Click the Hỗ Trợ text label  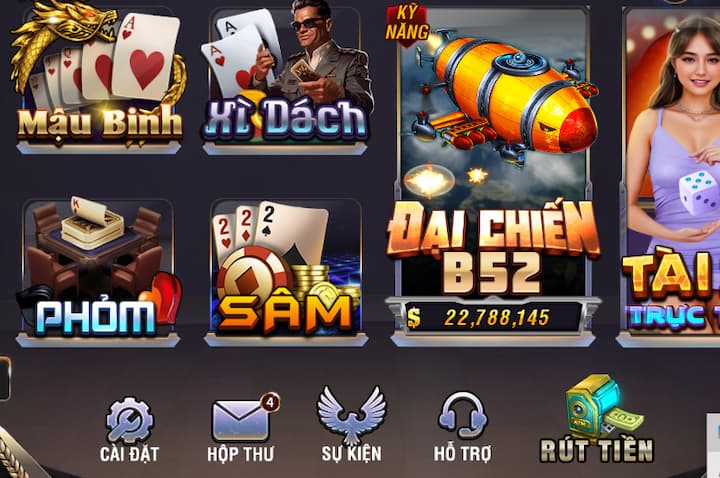[x=462, y=454]
